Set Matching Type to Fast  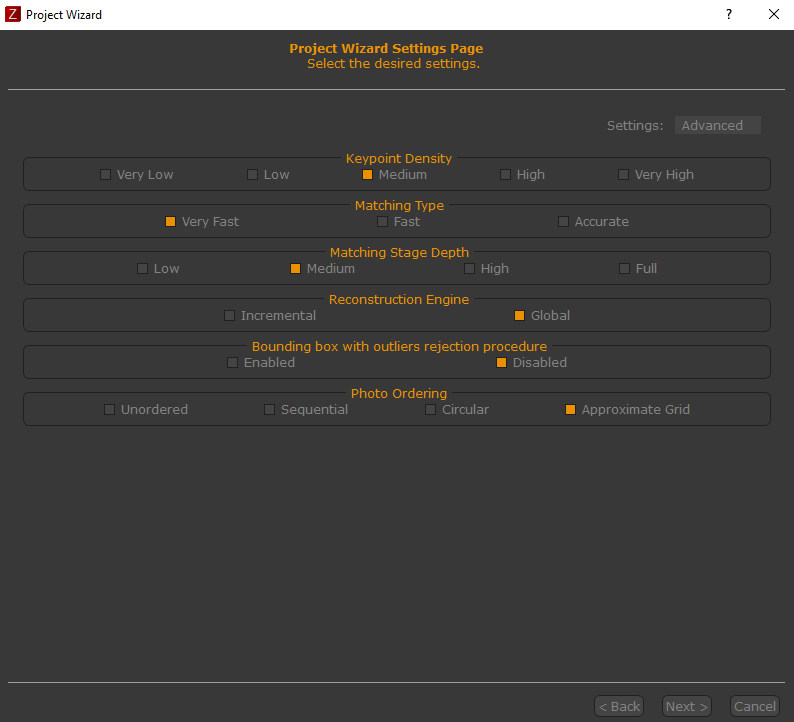pyautogui.click(x=383, y=222)
